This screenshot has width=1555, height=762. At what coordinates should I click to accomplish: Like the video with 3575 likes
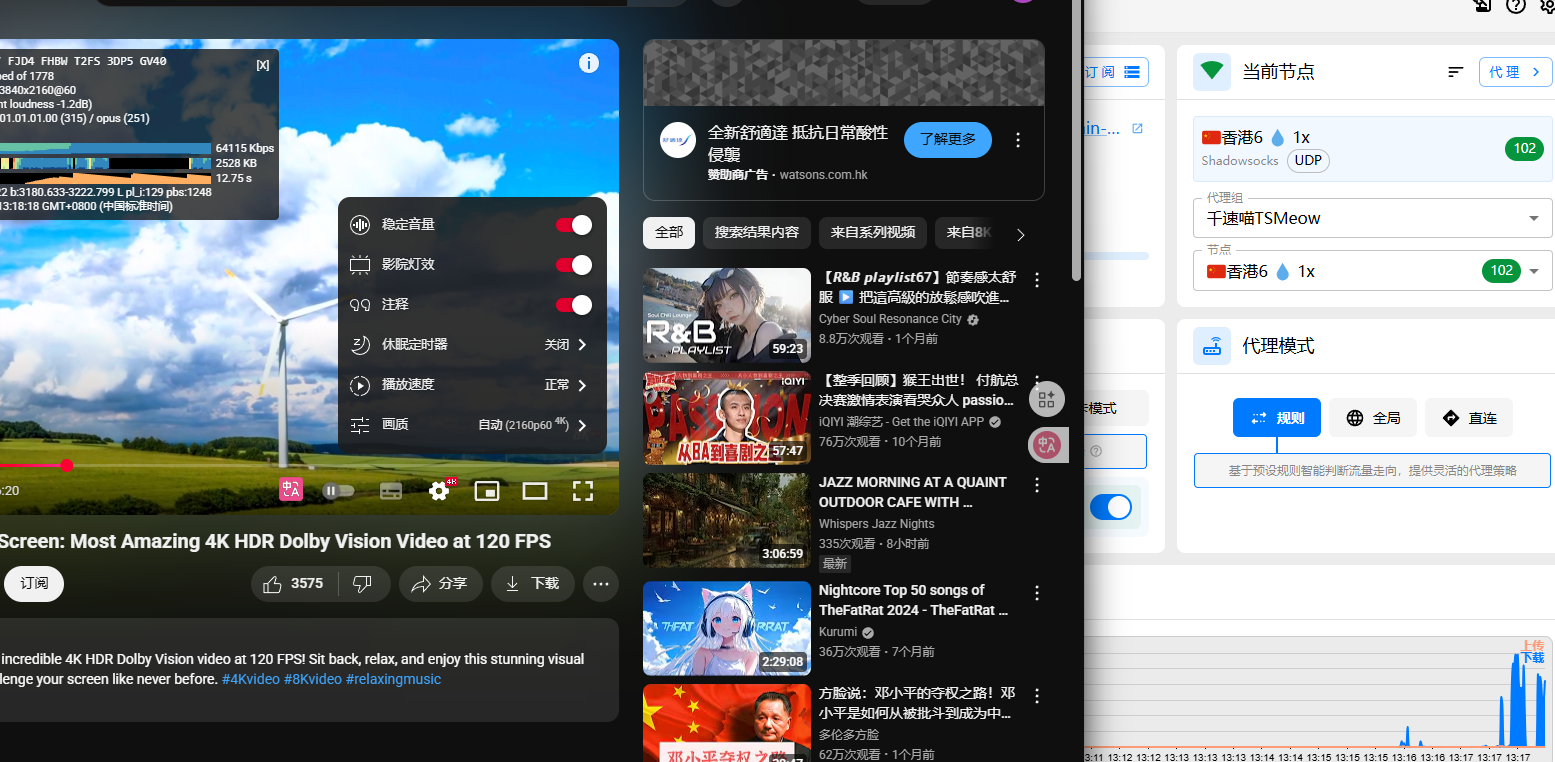pos(295,583)
